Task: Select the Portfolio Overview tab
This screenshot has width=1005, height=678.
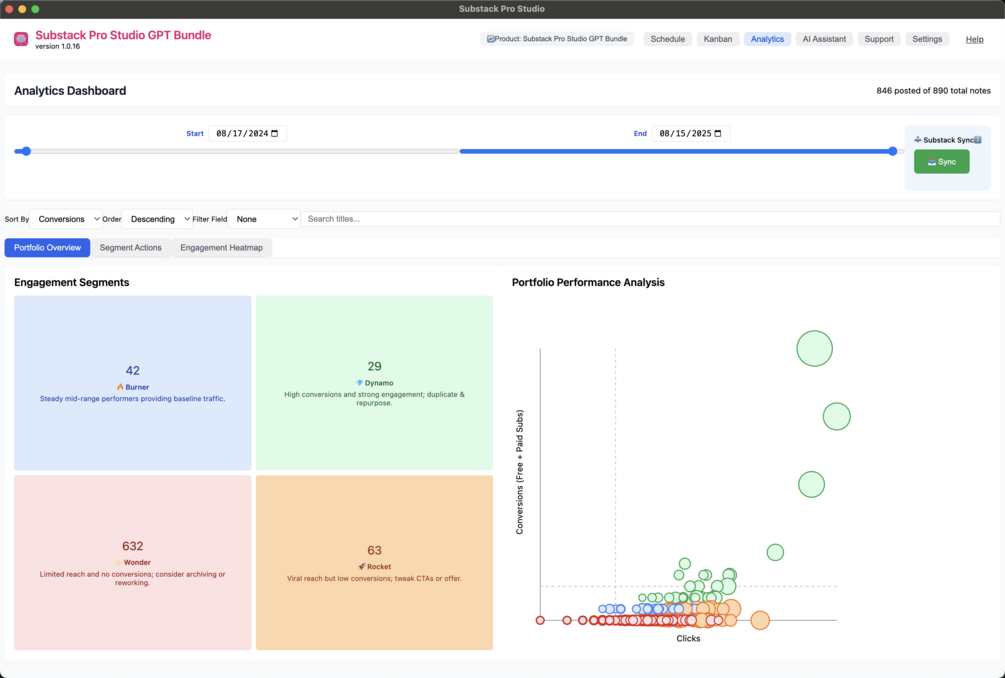Action: coord(47,247)
